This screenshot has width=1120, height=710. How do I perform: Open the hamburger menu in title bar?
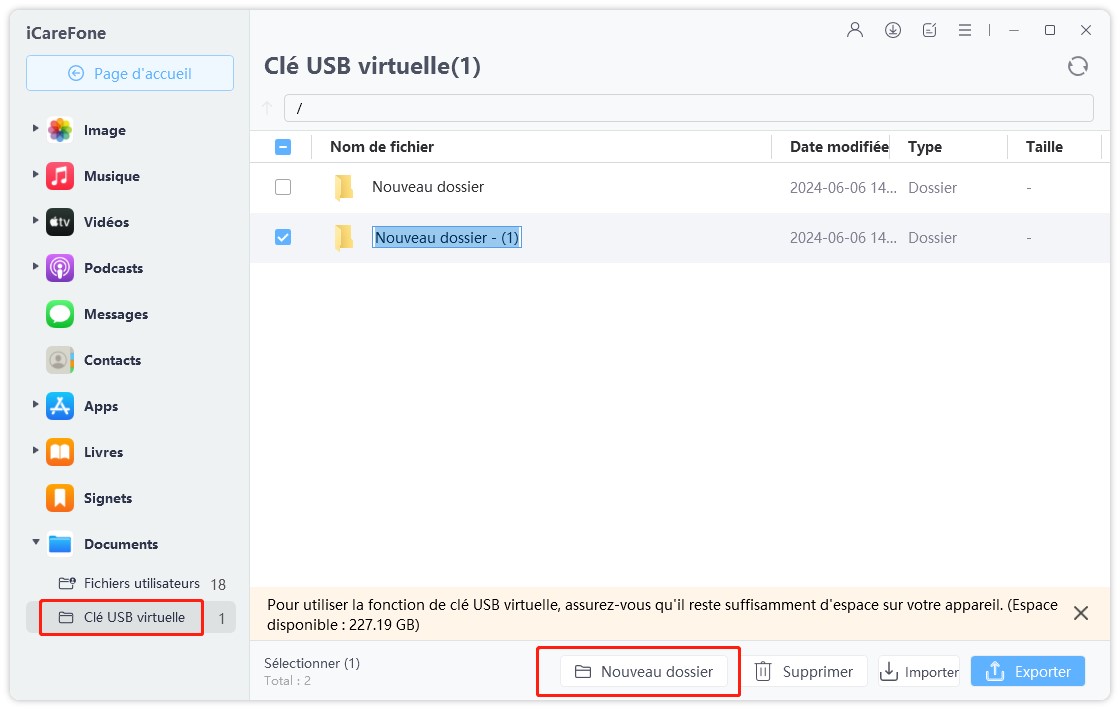[x=965, y=30]
